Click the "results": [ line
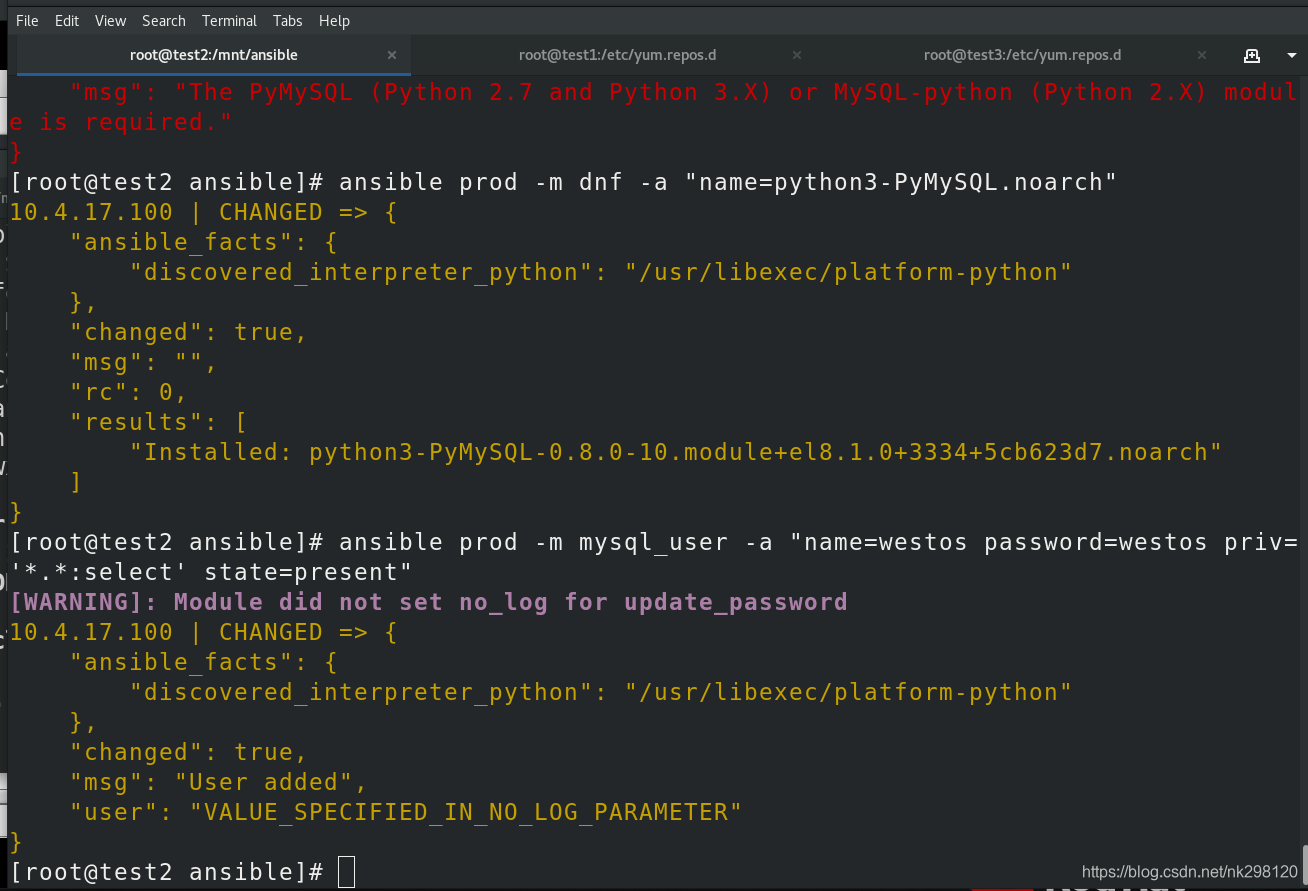 pyautogui.click(x=158, y=422)
